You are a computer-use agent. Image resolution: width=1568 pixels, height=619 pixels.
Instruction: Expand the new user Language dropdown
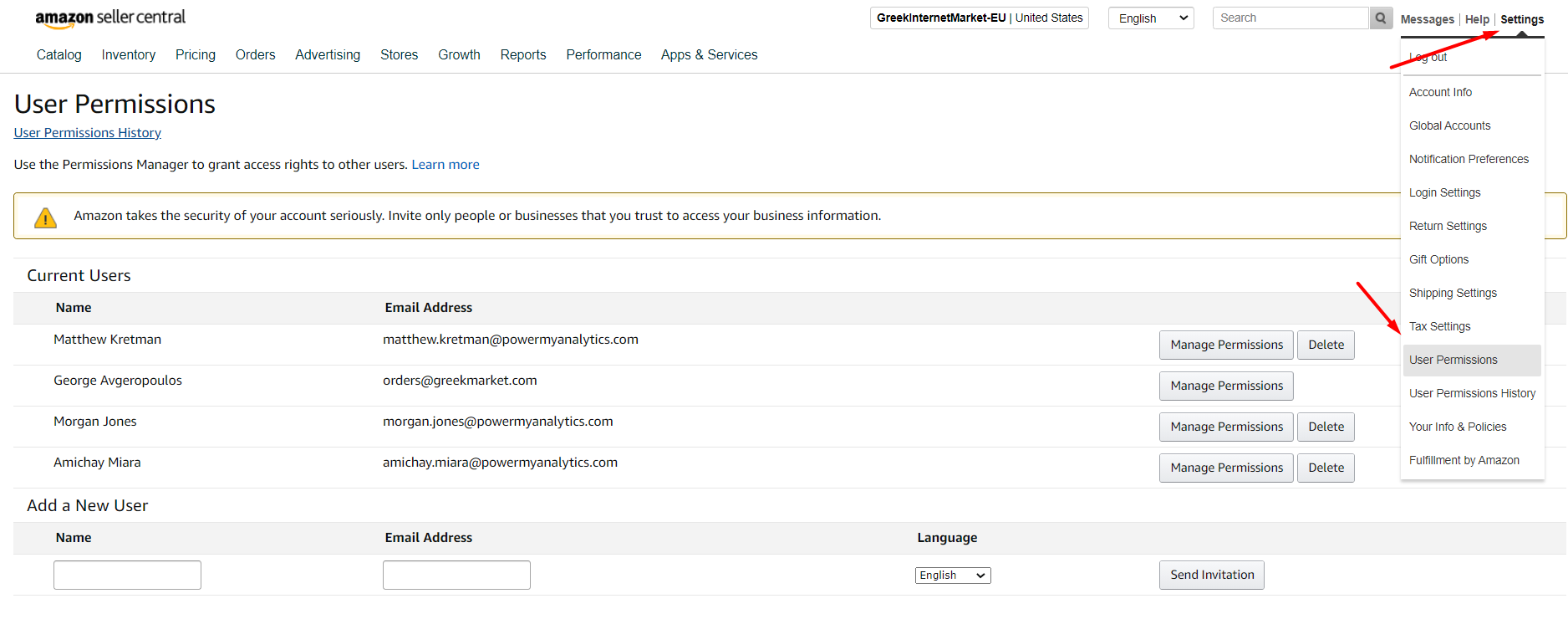953,576
